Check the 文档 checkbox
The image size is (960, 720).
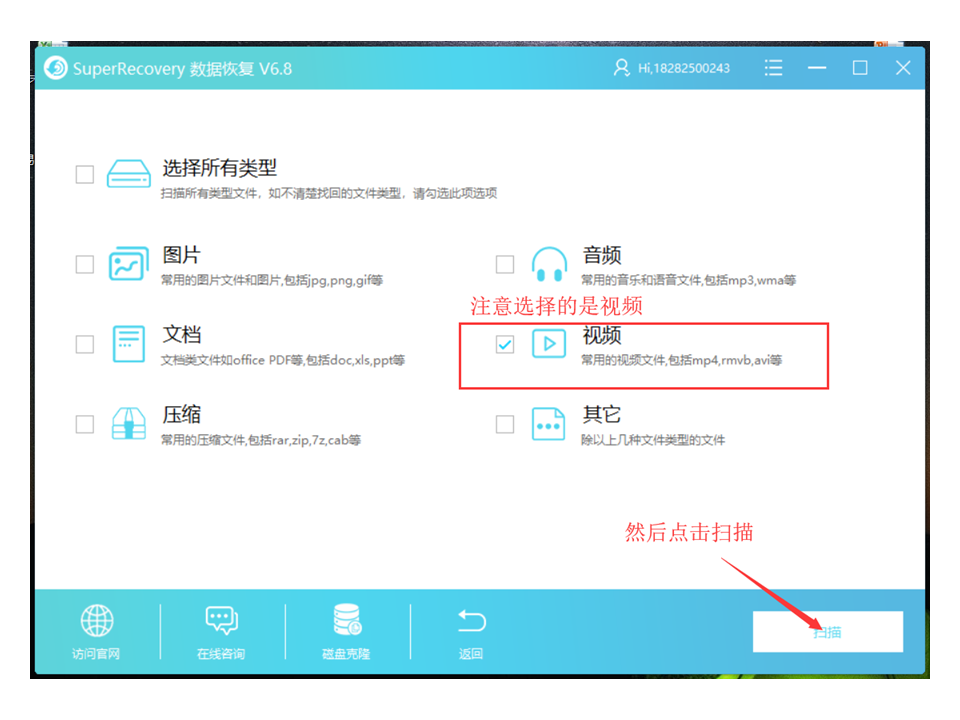click(x=84, y=344)
